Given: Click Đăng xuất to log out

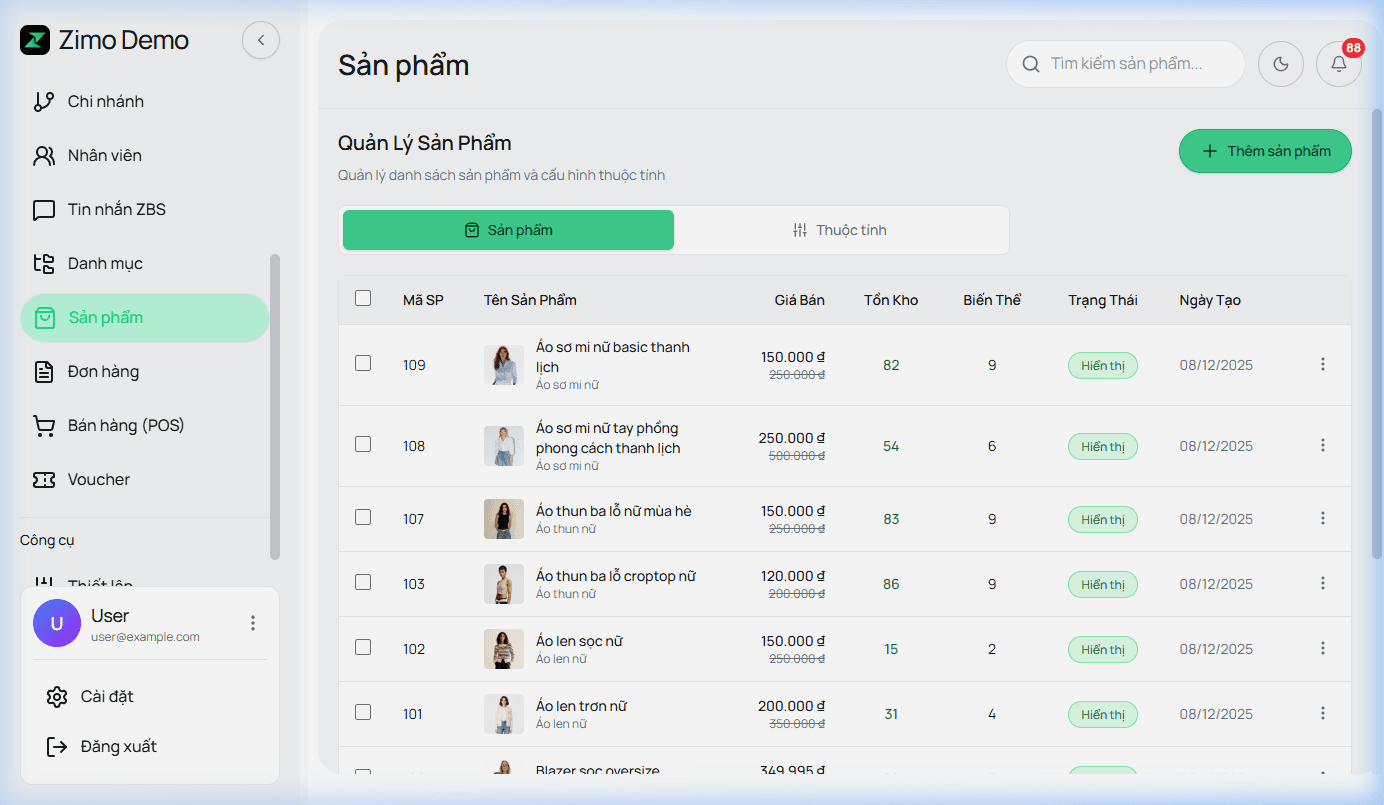Looking at the screenshot, I should (118, 747).
